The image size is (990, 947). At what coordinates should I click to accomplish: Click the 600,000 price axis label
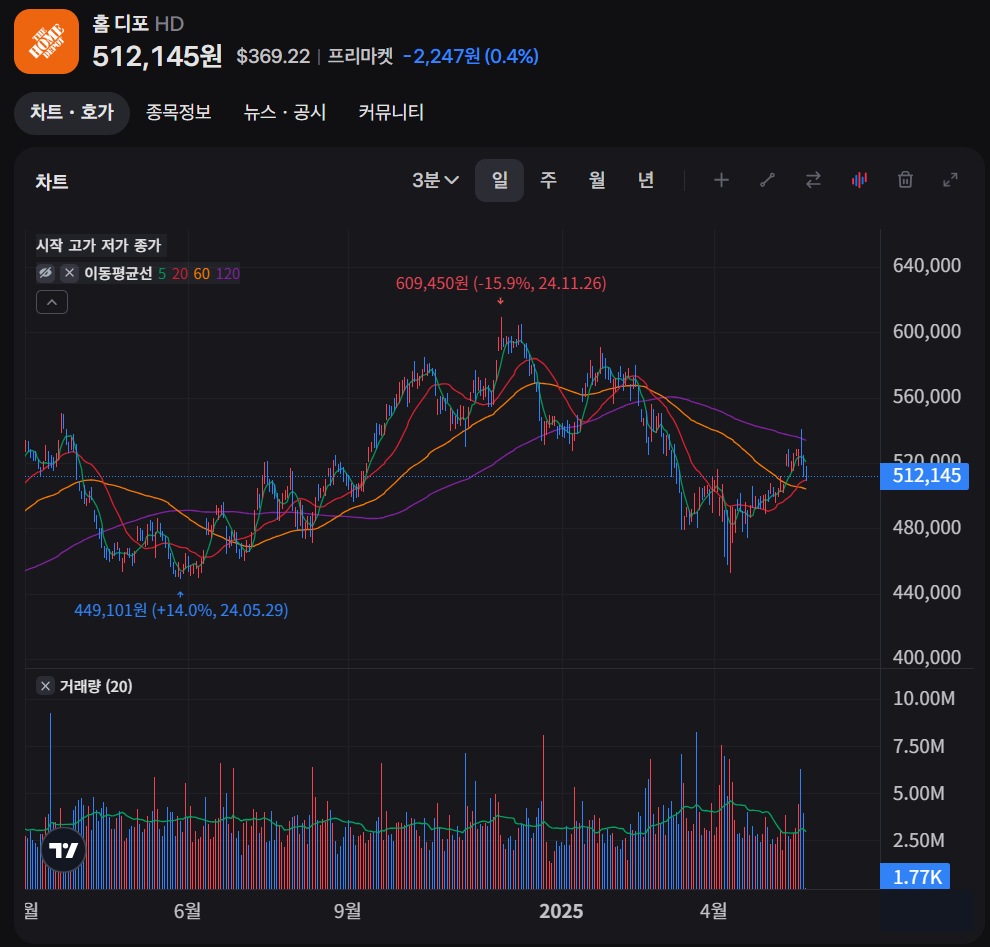[x=927, y=331]
